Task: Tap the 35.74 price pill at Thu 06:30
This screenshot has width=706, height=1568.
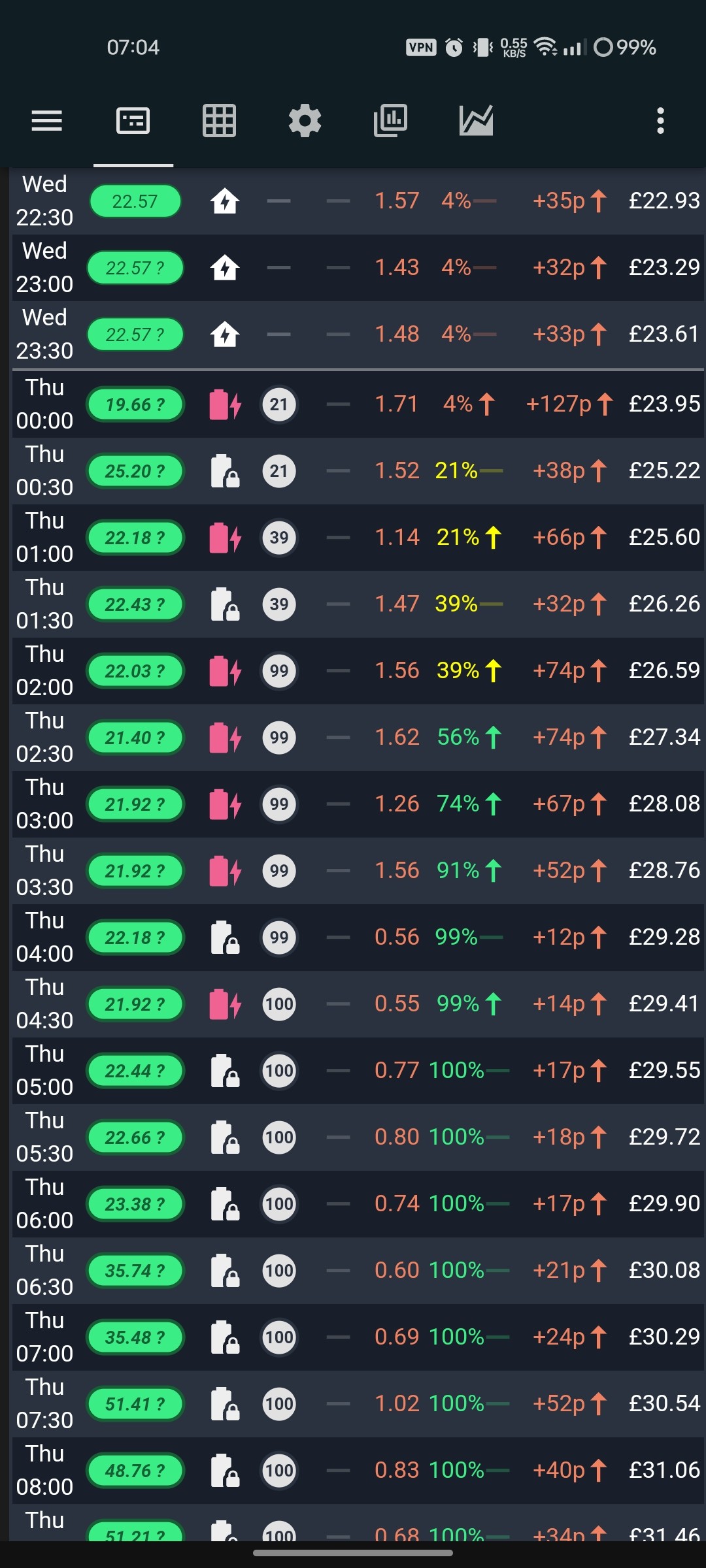Action: (x=135, y=1271)
